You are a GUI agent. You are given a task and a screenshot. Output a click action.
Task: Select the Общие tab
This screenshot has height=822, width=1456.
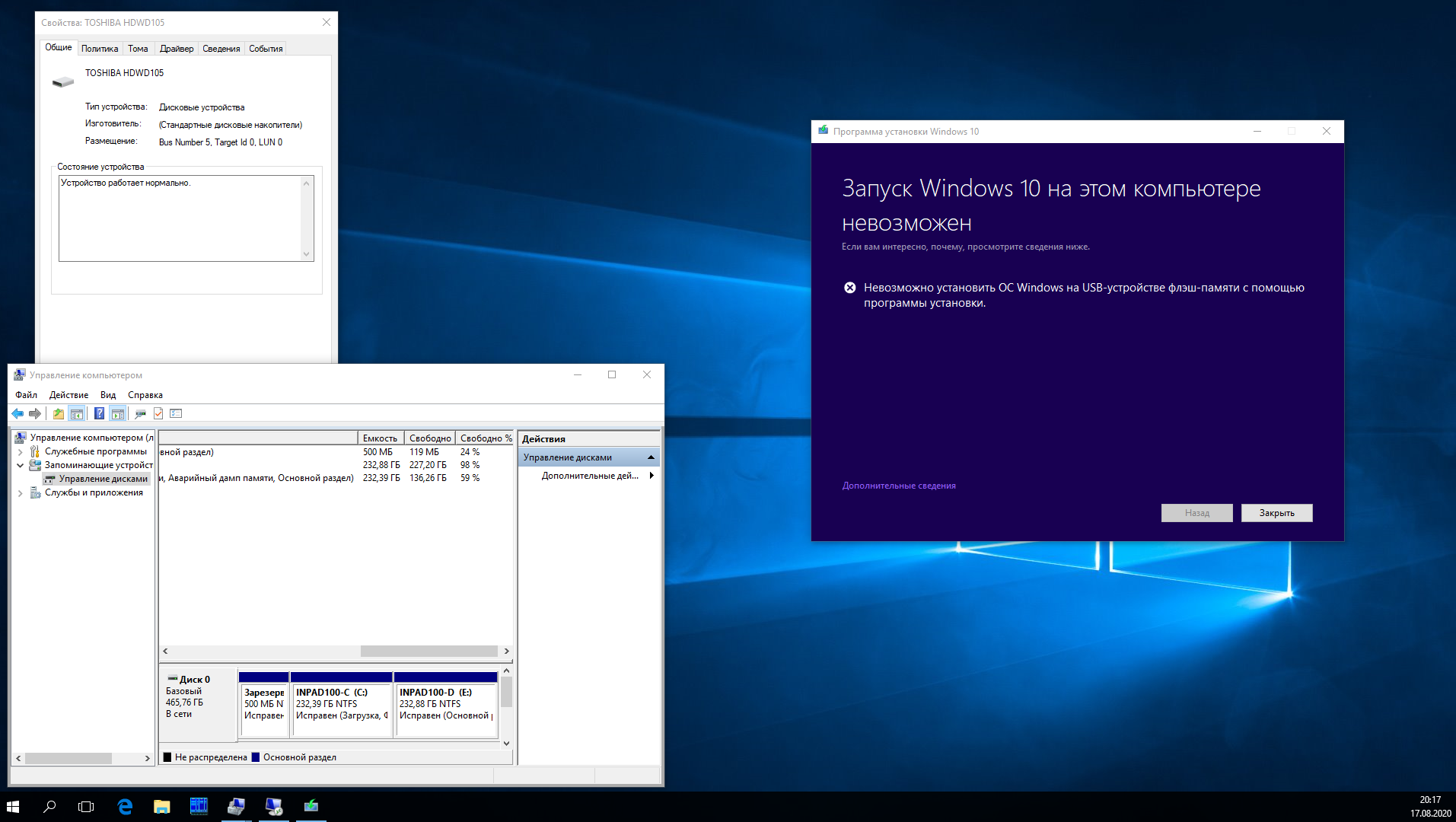click(59, 47)
